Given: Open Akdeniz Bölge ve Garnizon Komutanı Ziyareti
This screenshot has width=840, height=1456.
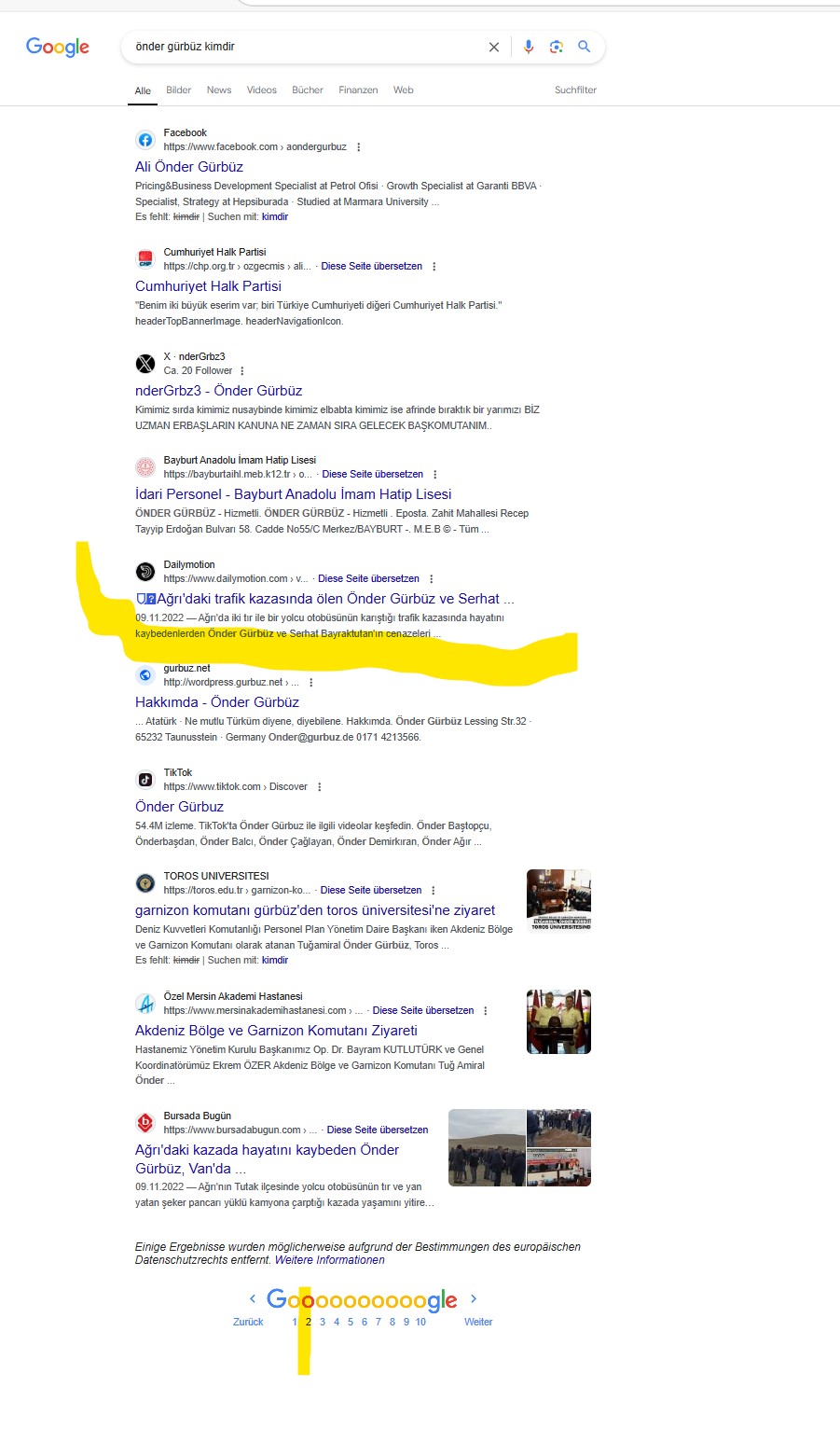Looking at the screenshot, I should coord(276,1031).
